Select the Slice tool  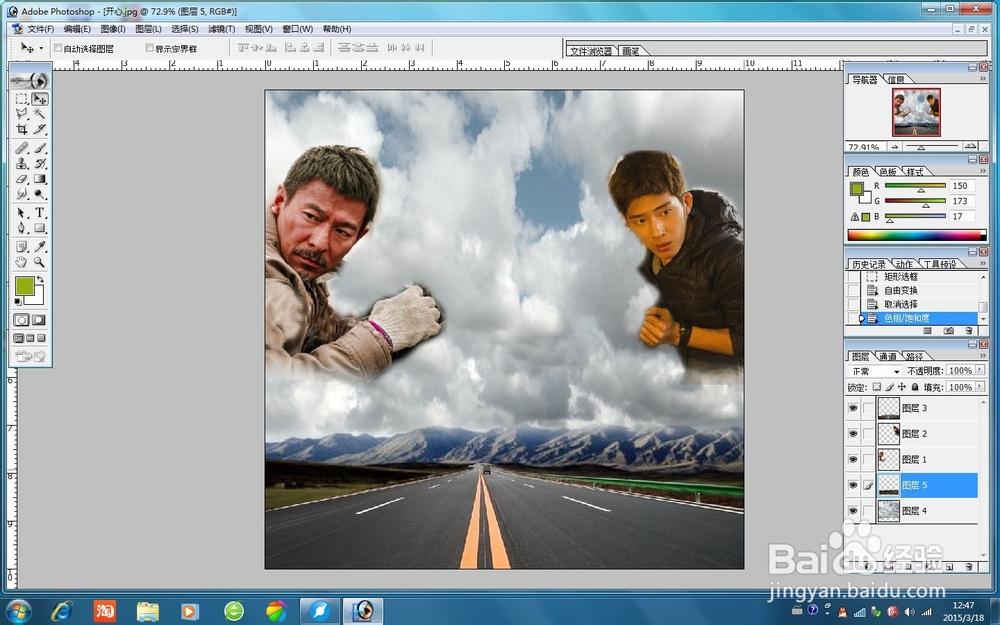pyautogui.click(x=40, y=129)
